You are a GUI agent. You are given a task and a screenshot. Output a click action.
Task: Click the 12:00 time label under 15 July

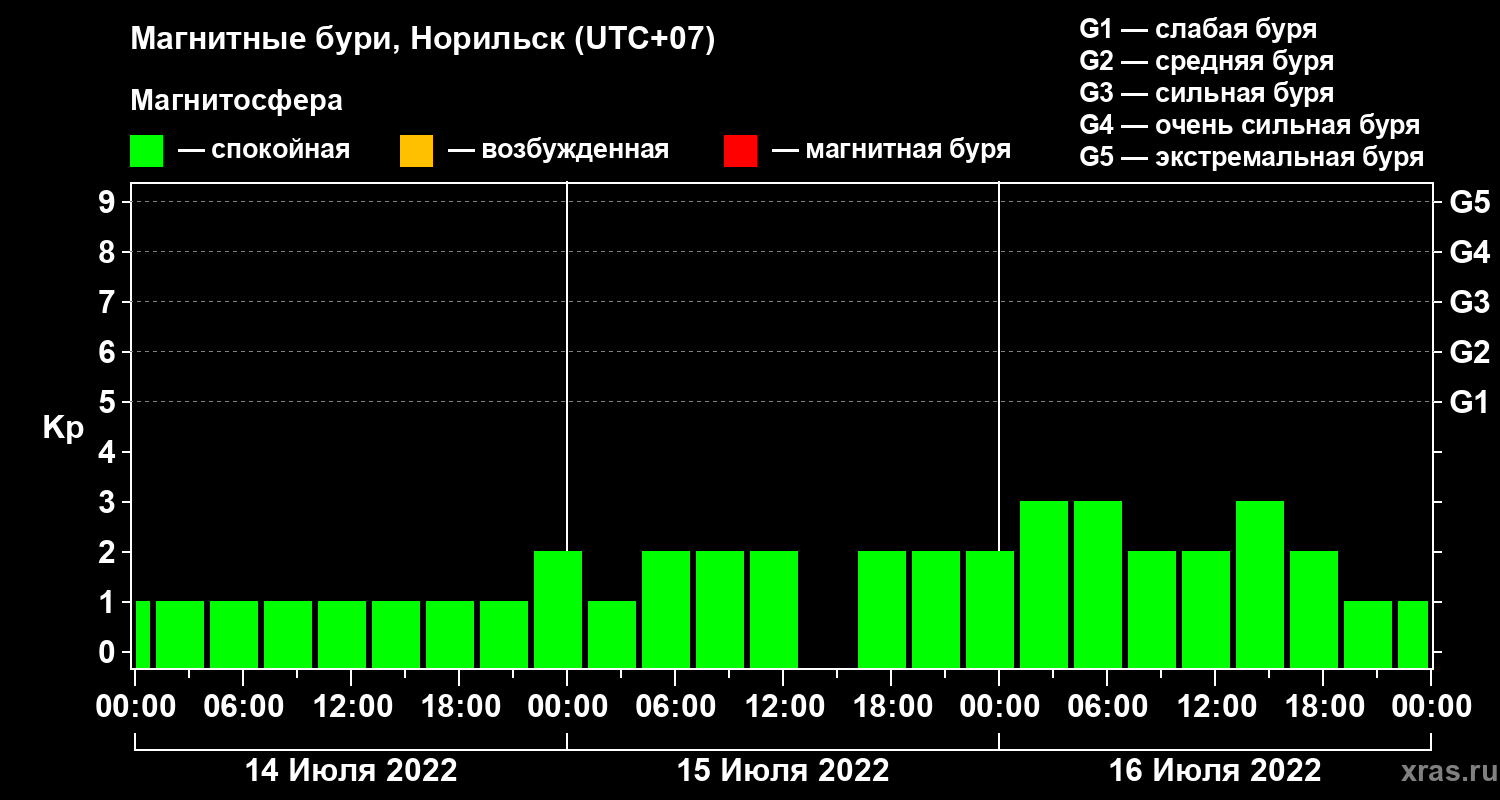tap(783, 706)
